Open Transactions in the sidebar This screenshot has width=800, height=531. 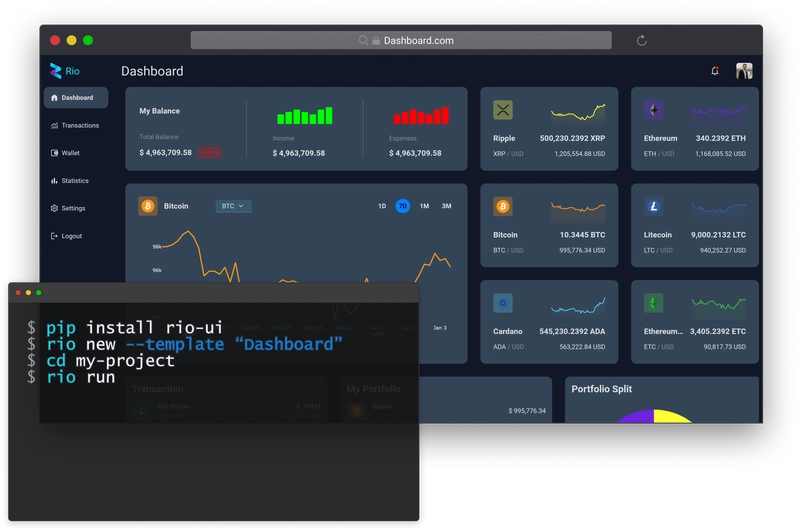point(75,125)
